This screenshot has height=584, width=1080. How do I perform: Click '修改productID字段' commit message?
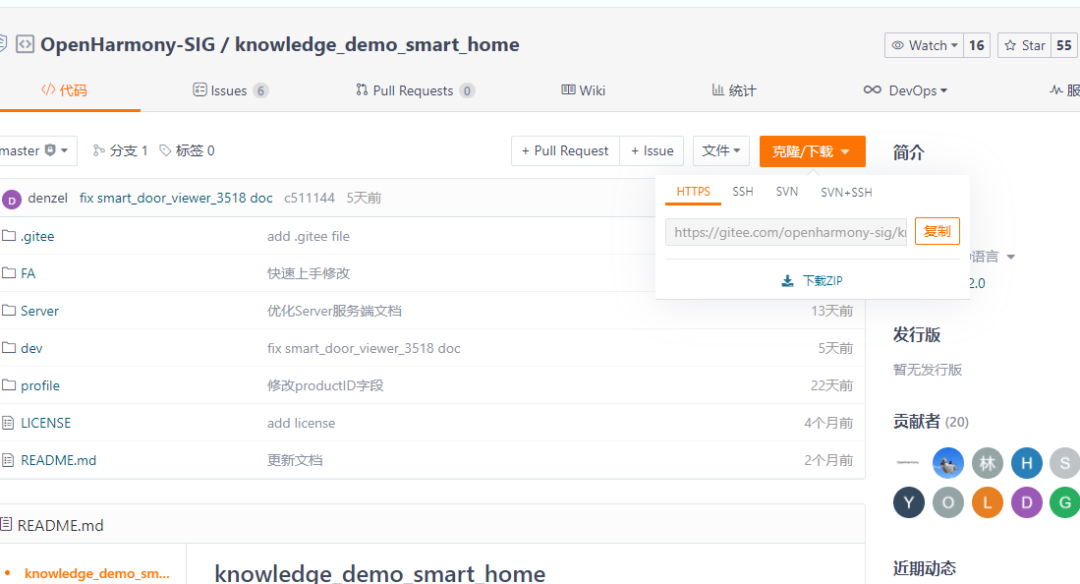[x=325, y=386]
